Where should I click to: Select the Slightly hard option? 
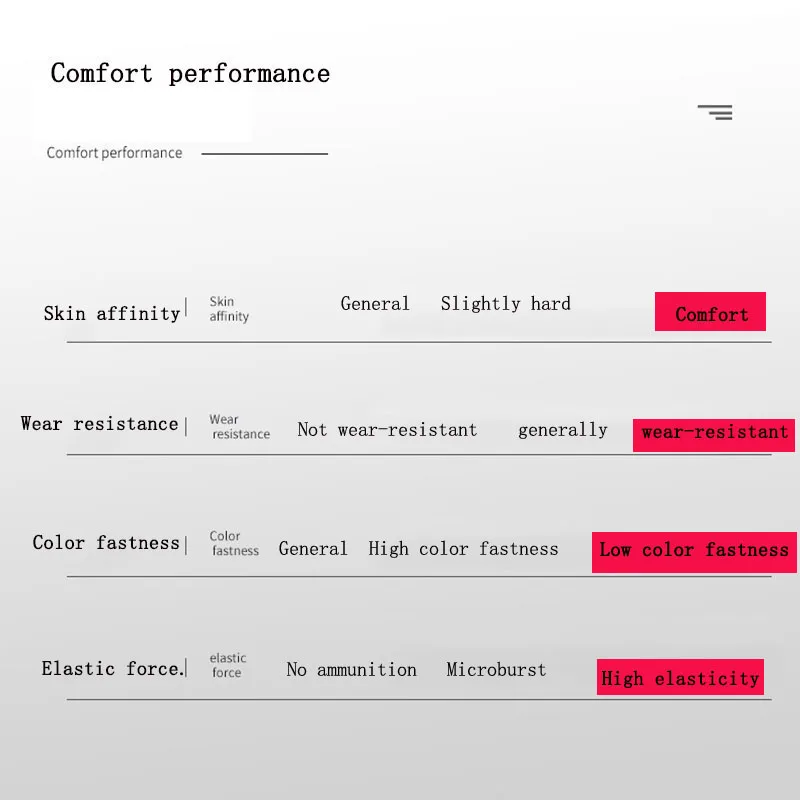[x=506, y=304]
